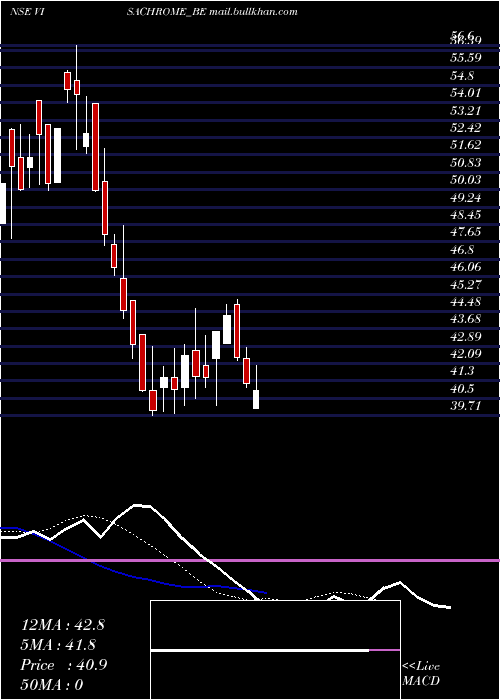Click the 47.65 price value

tap(466, 231)
